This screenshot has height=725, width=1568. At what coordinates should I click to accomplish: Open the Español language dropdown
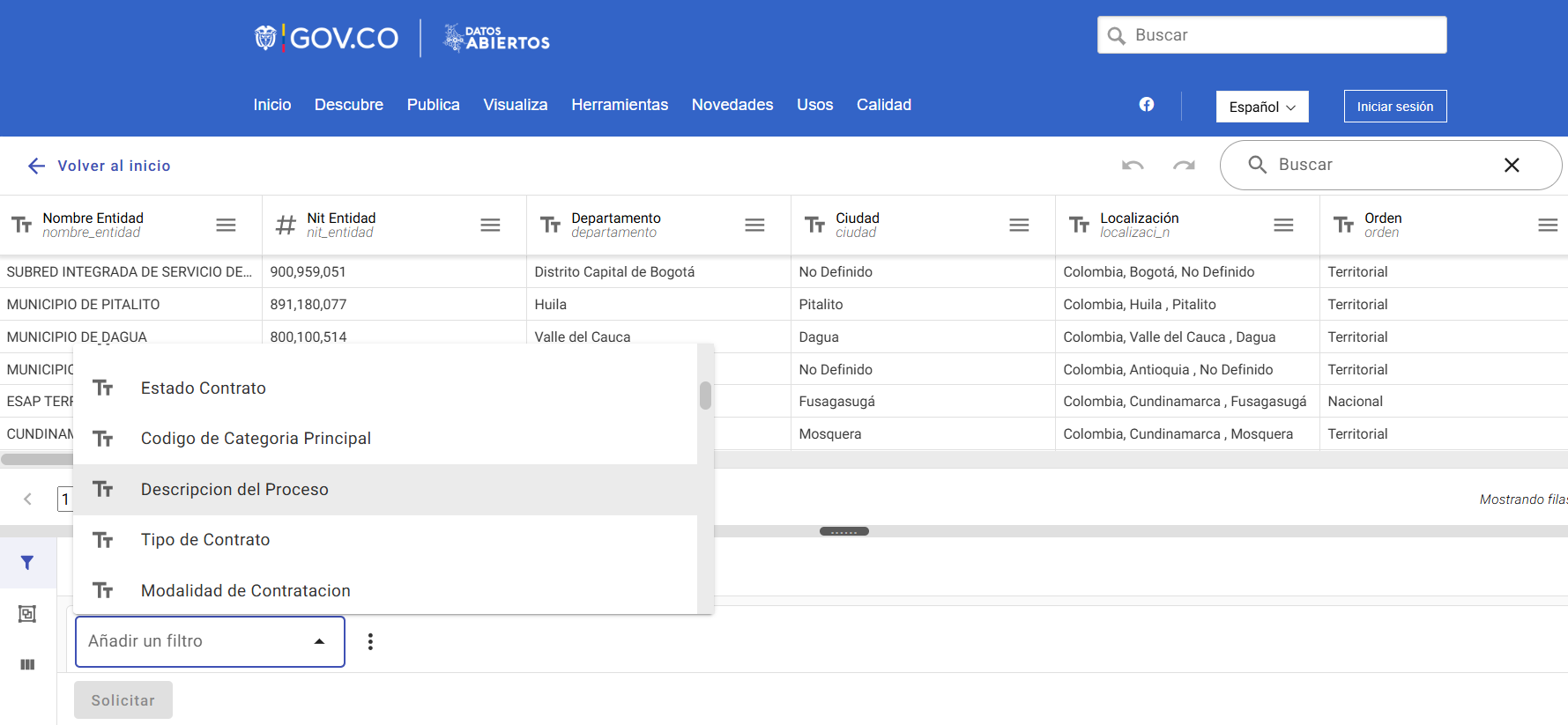coord(1262,107)
